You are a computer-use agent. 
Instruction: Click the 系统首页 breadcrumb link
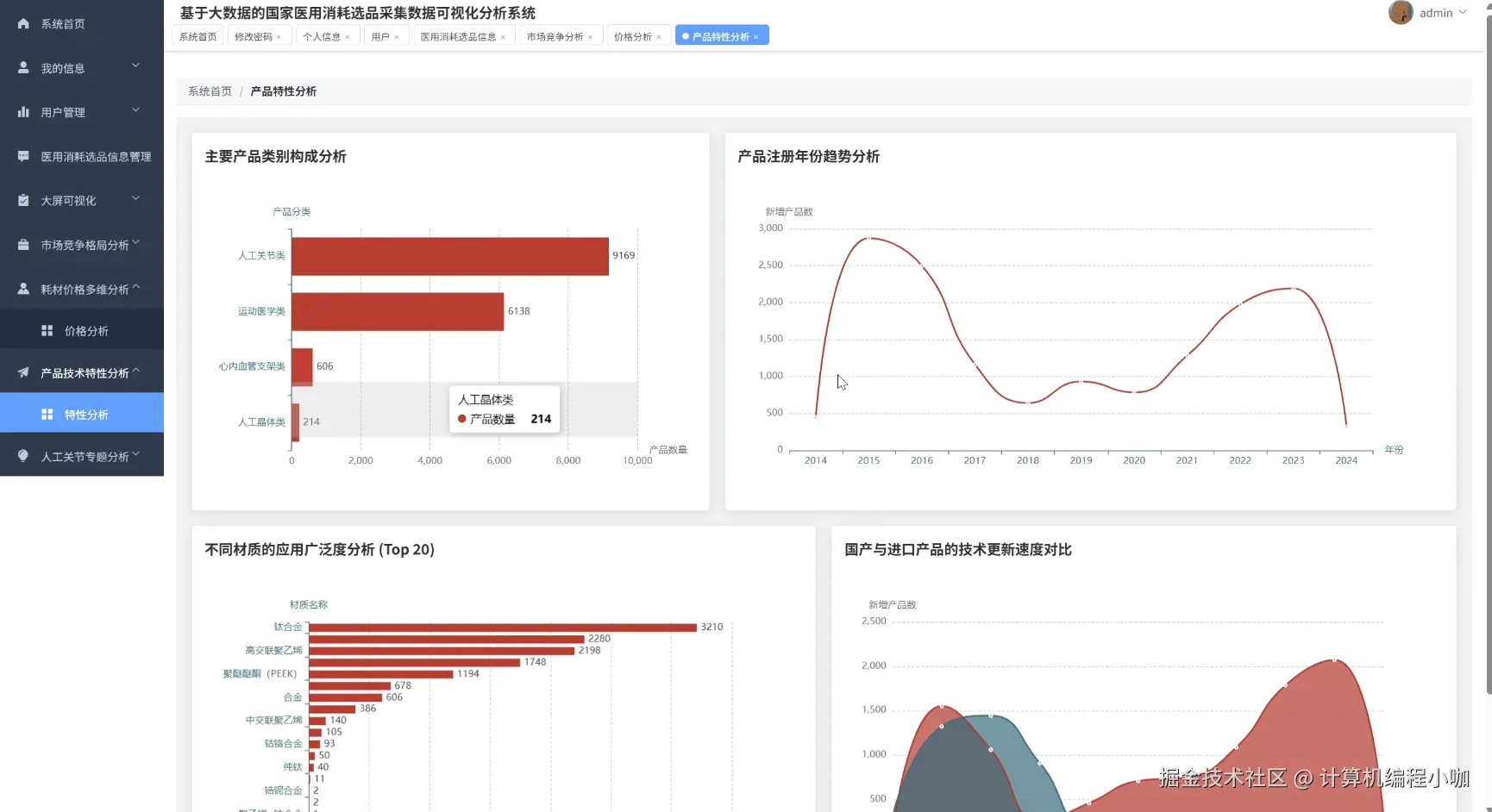point(210,91)
